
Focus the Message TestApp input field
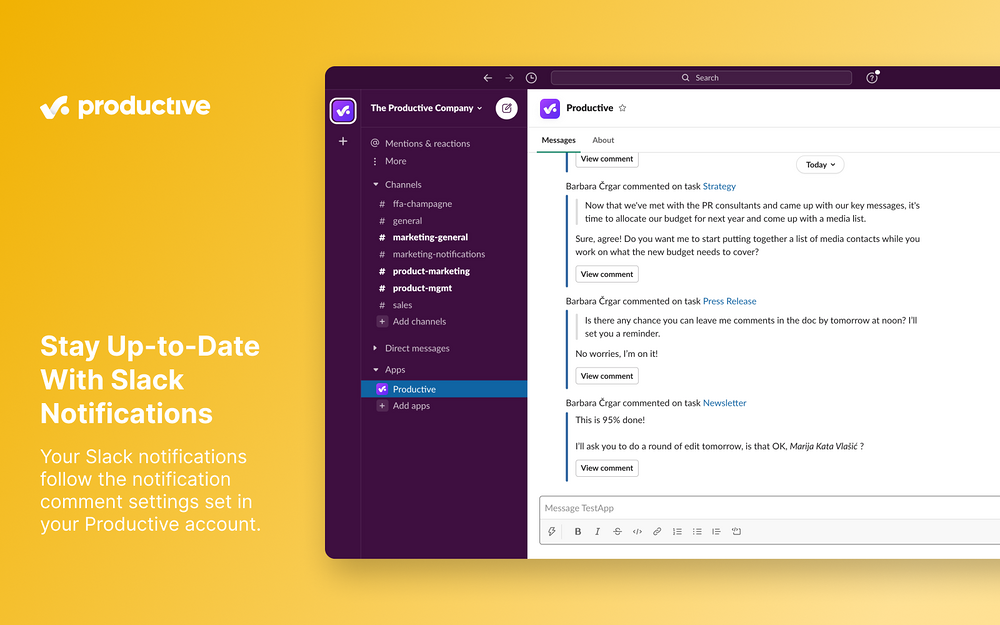coord(769,508)
